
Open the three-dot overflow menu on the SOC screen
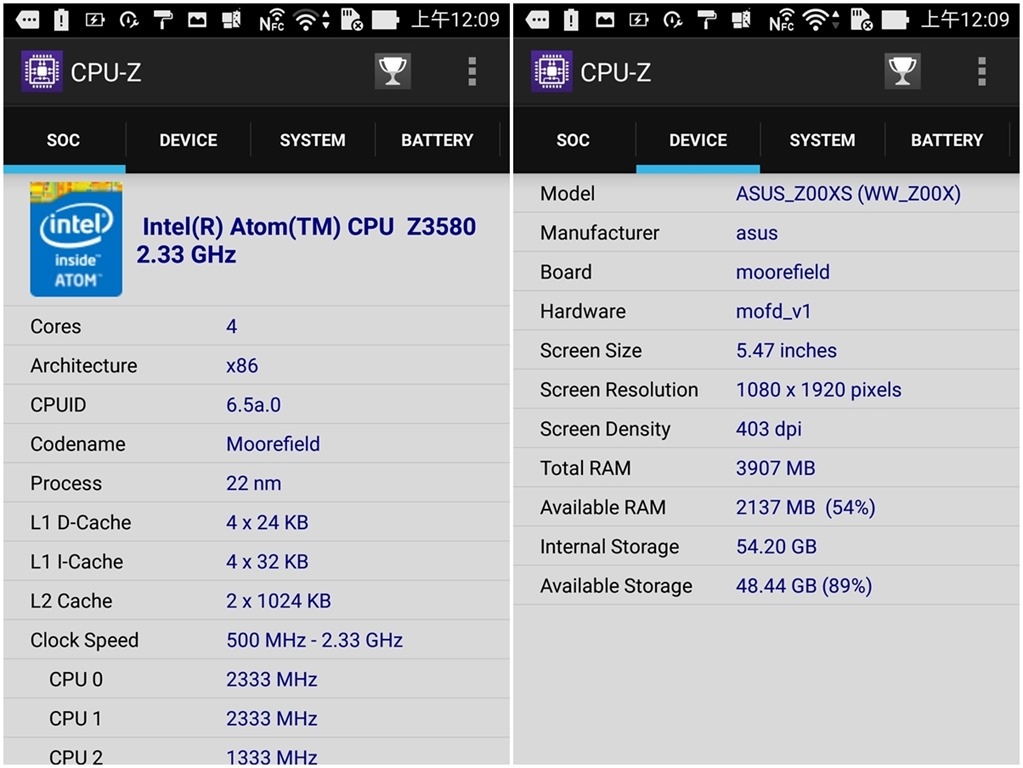pos(472,71)
